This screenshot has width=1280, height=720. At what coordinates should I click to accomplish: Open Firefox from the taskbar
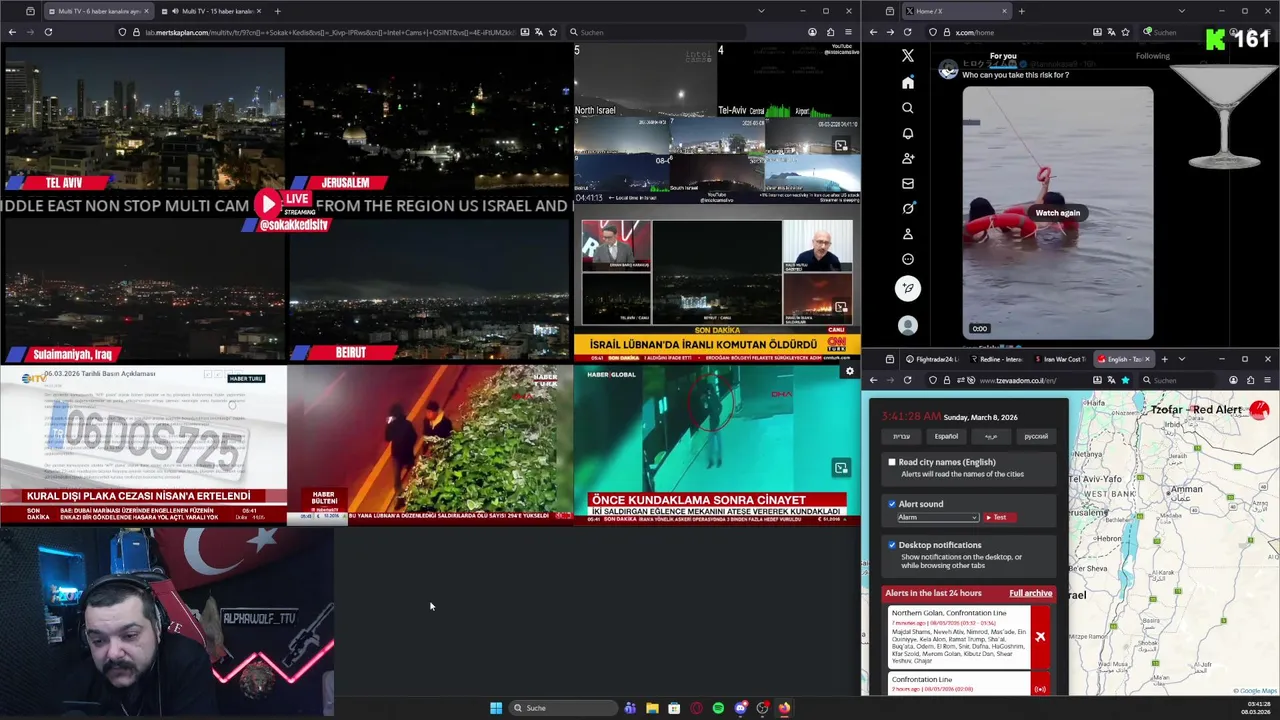[x=784, y=708]
